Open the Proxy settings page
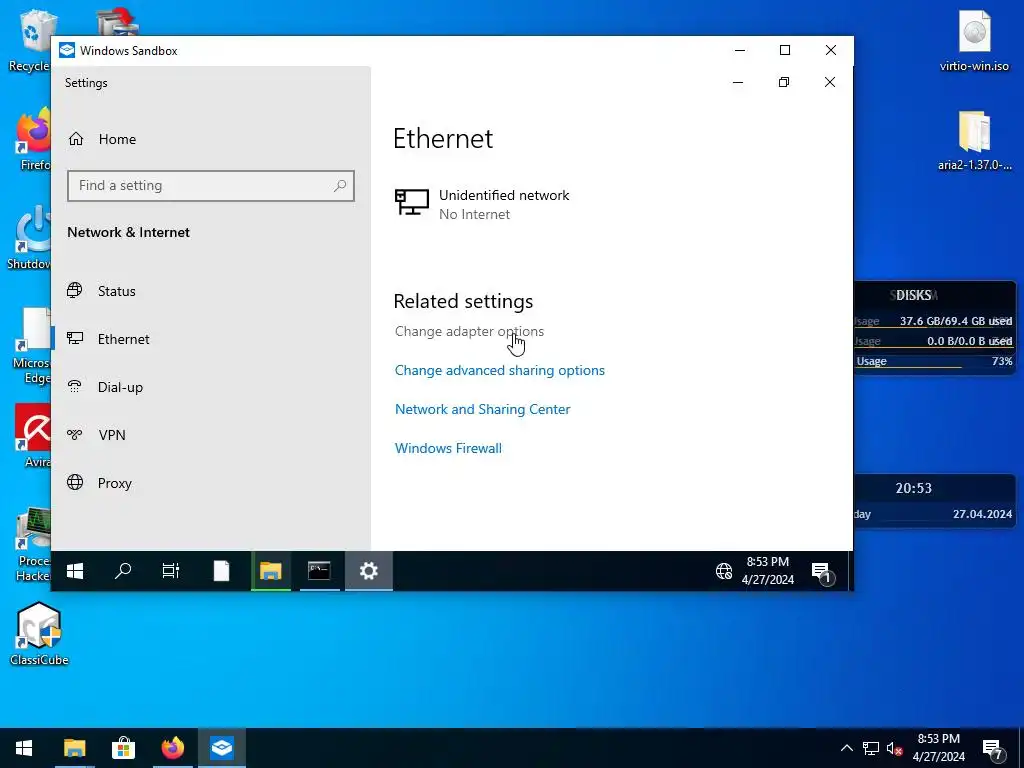 [x=100, y=483]
